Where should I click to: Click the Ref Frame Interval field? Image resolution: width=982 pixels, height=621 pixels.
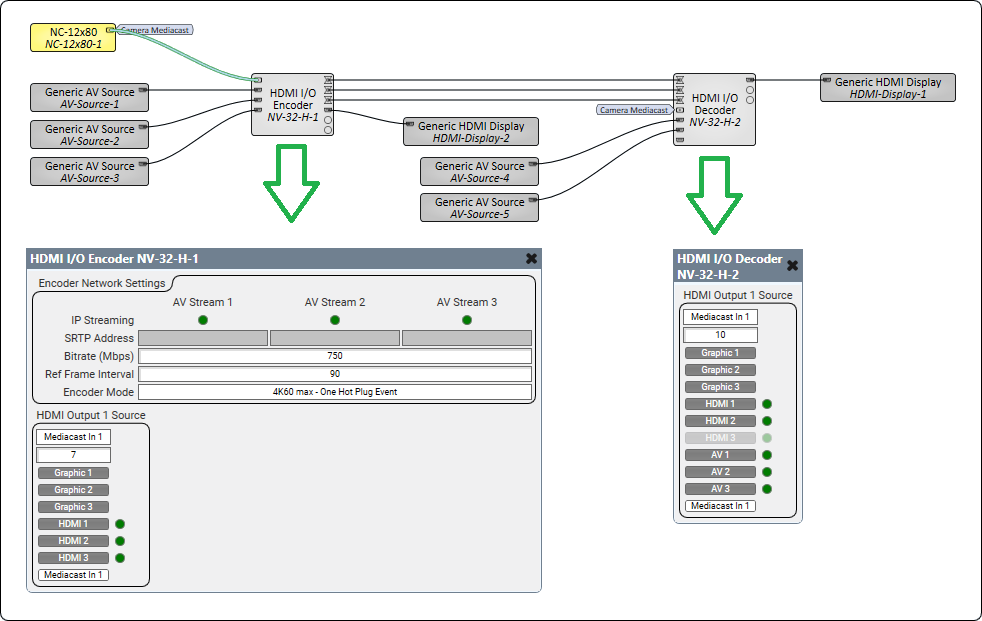pyautogui.click(x=335, y=374)
